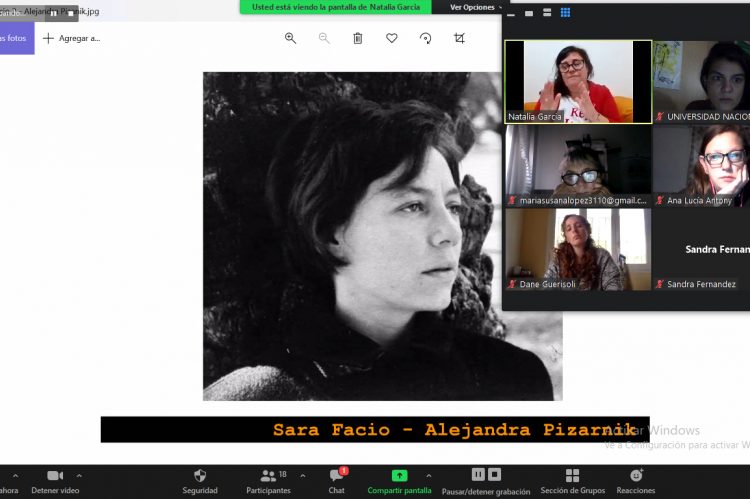
Task: Click the Agregar a... button
Action: click(71, 38)
